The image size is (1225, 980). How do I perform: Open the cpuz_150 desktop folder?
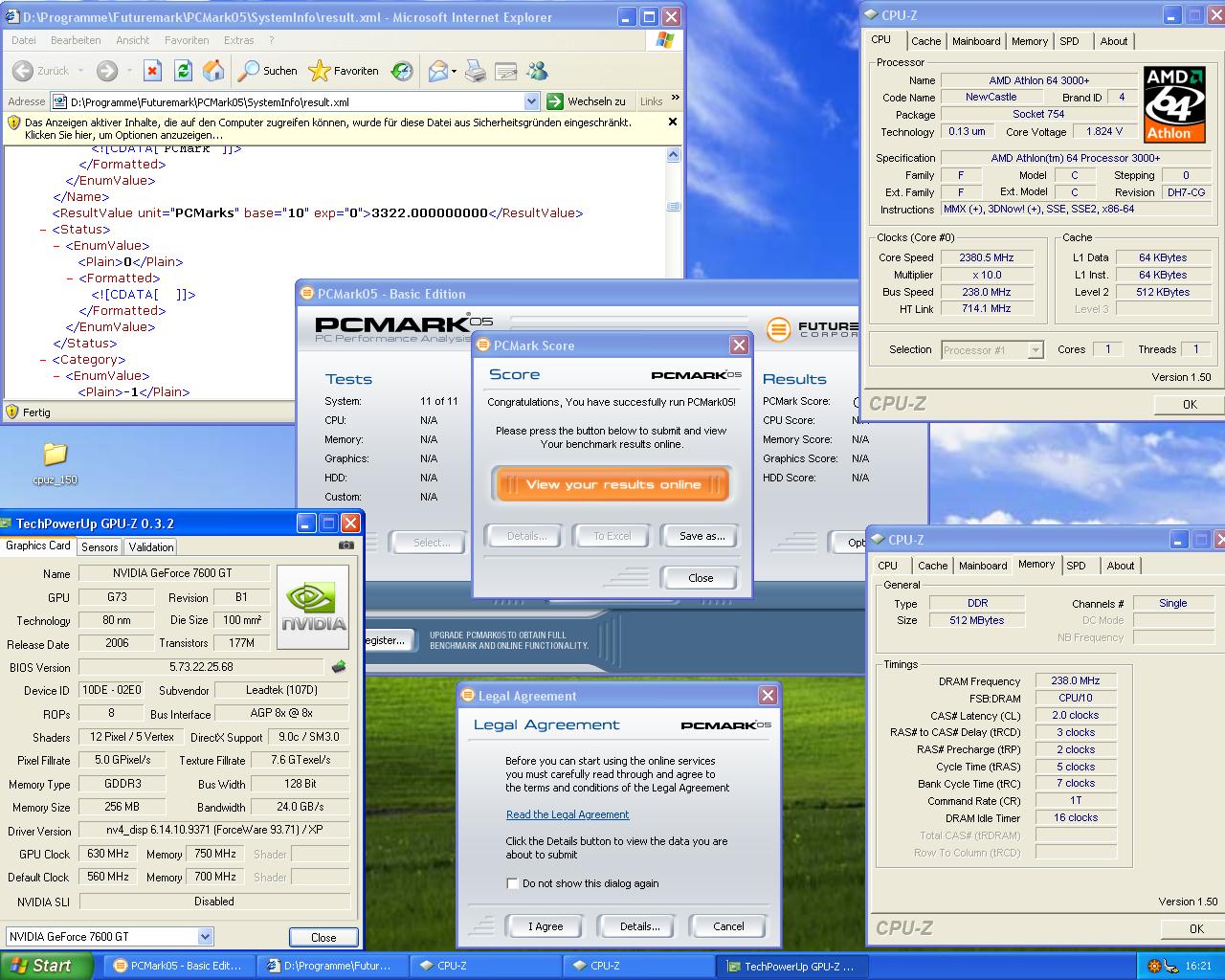pyautogui.click(x=55, y=461)
